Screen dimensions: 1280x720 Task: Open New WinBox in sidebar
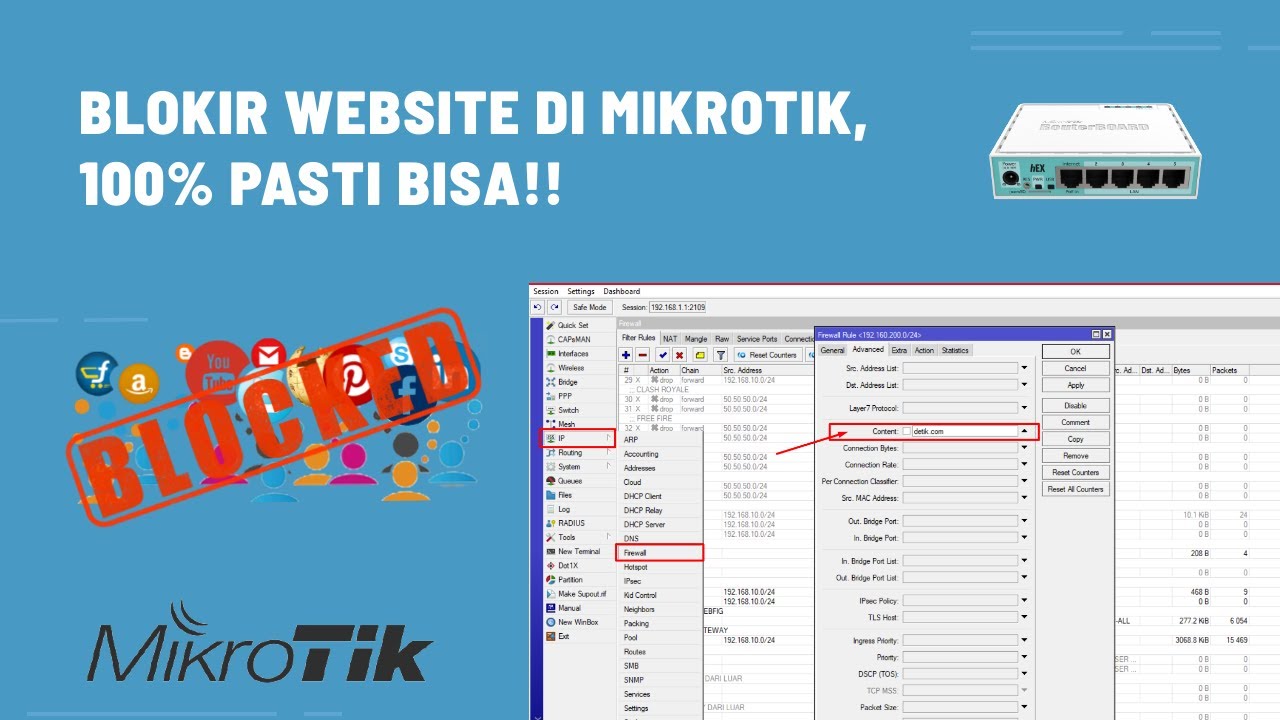click(x=578, y=622)
